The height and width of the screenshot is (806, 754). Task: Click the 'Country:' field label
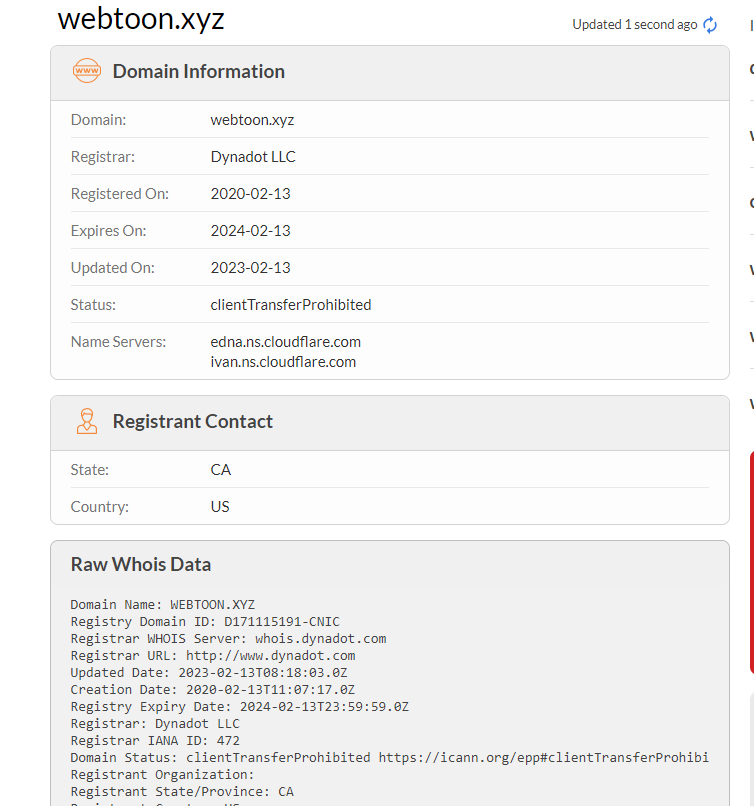click(100, 507)
